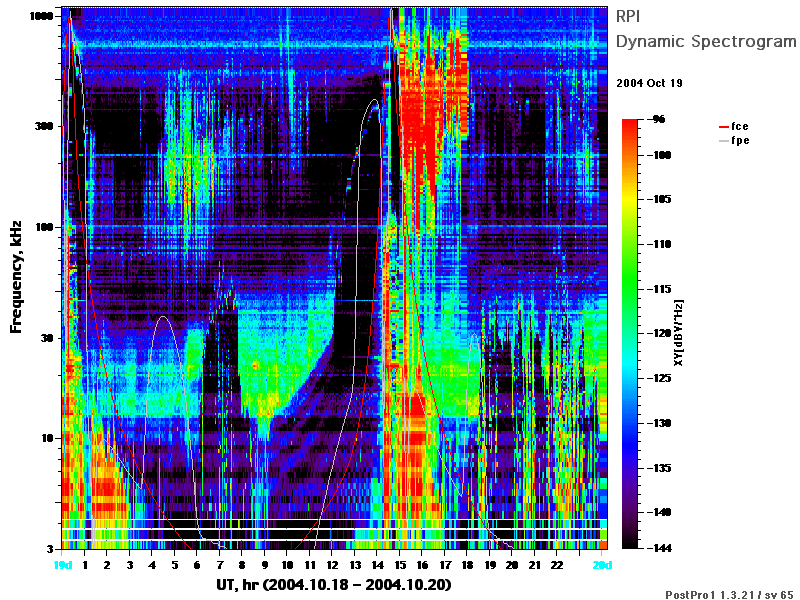This screenshot has height=600, width=800.
Task: Click the RPI title text
Action: coord(628,16)
